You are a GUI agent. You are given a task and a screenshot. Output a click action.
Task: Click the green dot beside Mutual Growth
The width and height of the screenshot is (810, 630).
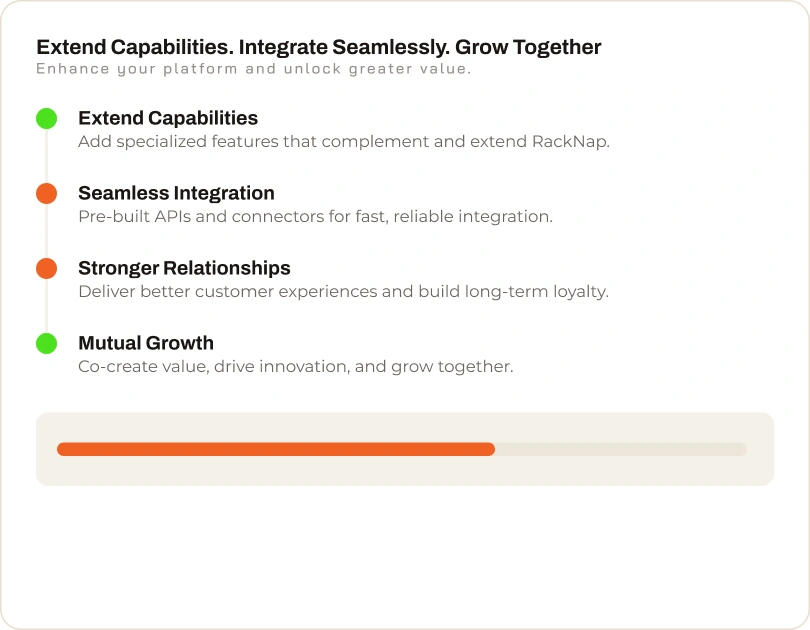46,343
